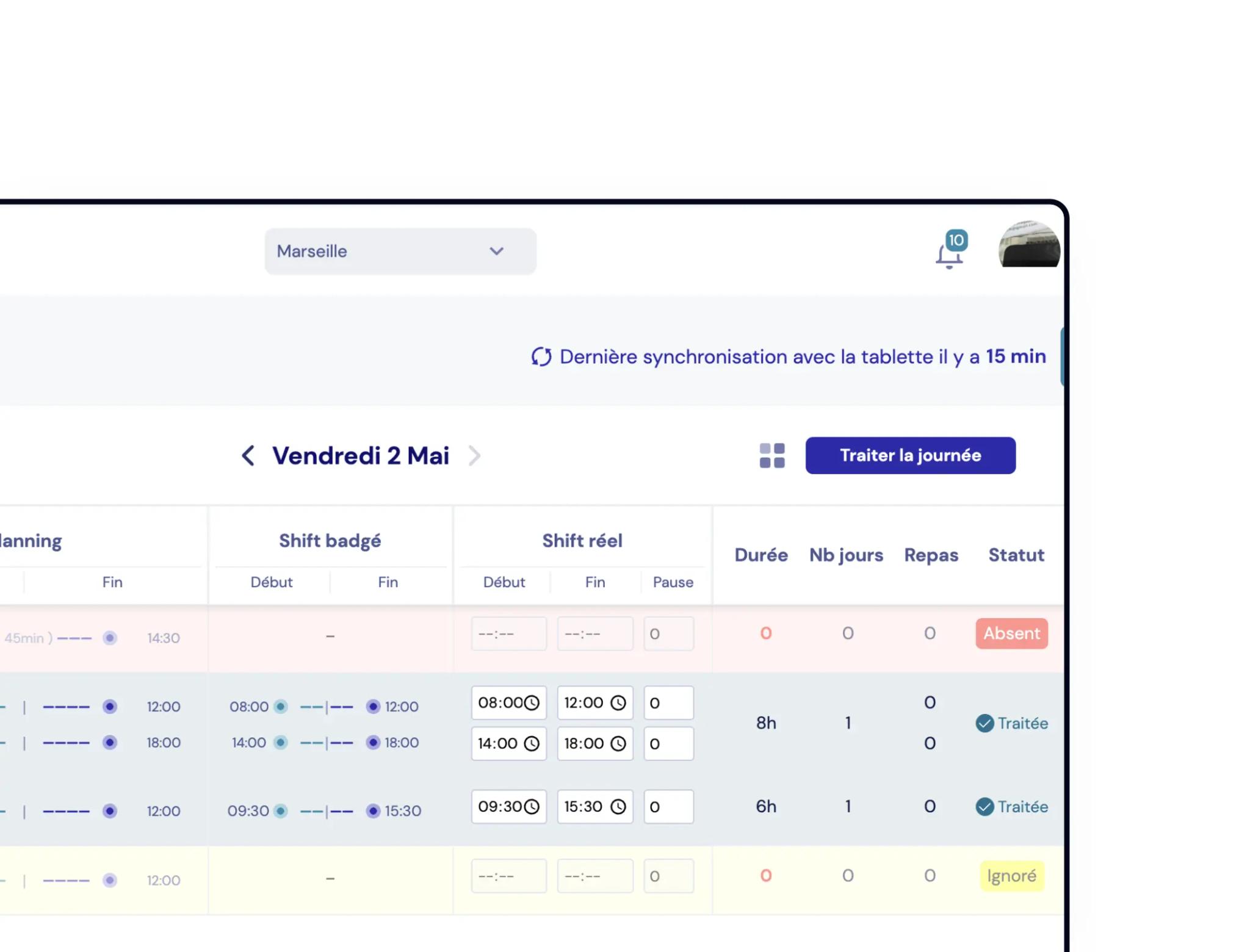Click the 6h duration value
This screenshot has height=952, width=1250.
point(766,807)
